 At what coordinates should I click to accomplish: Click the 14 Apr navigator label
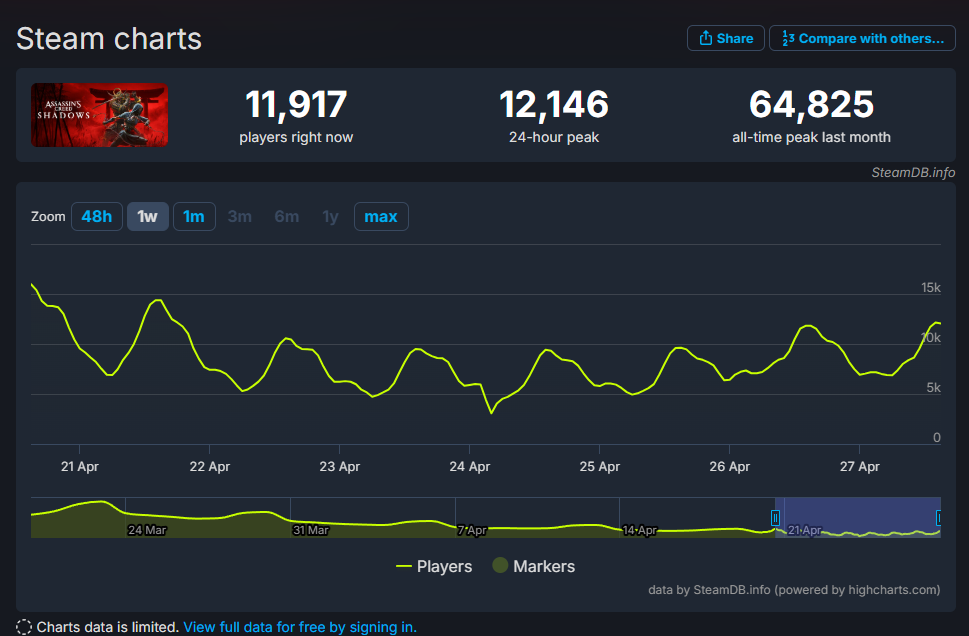pyautogui.click(x=640, y=530)
